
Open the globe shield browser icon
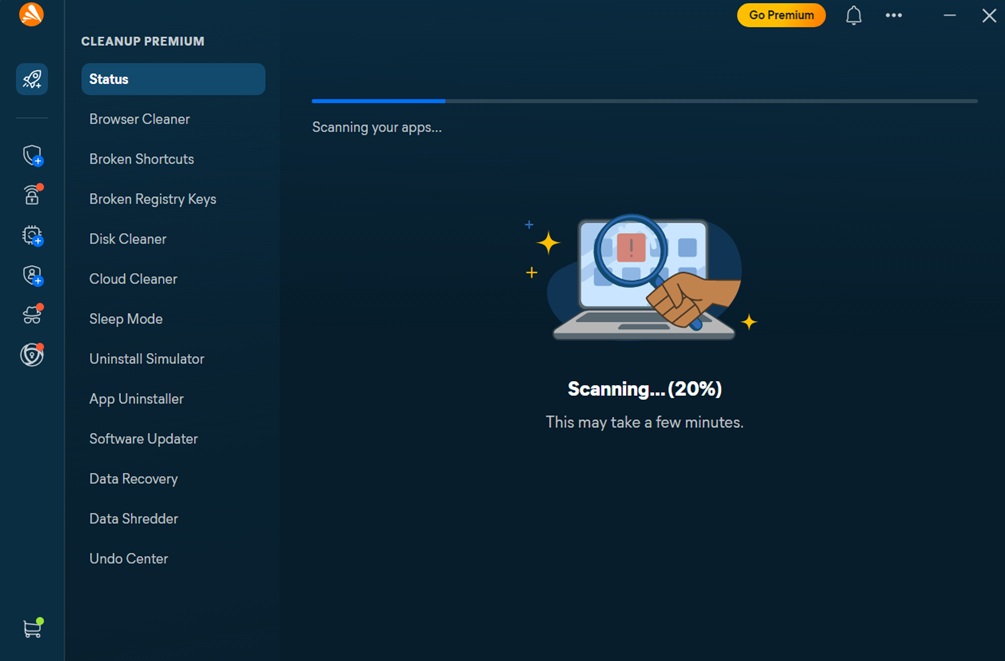32,355
